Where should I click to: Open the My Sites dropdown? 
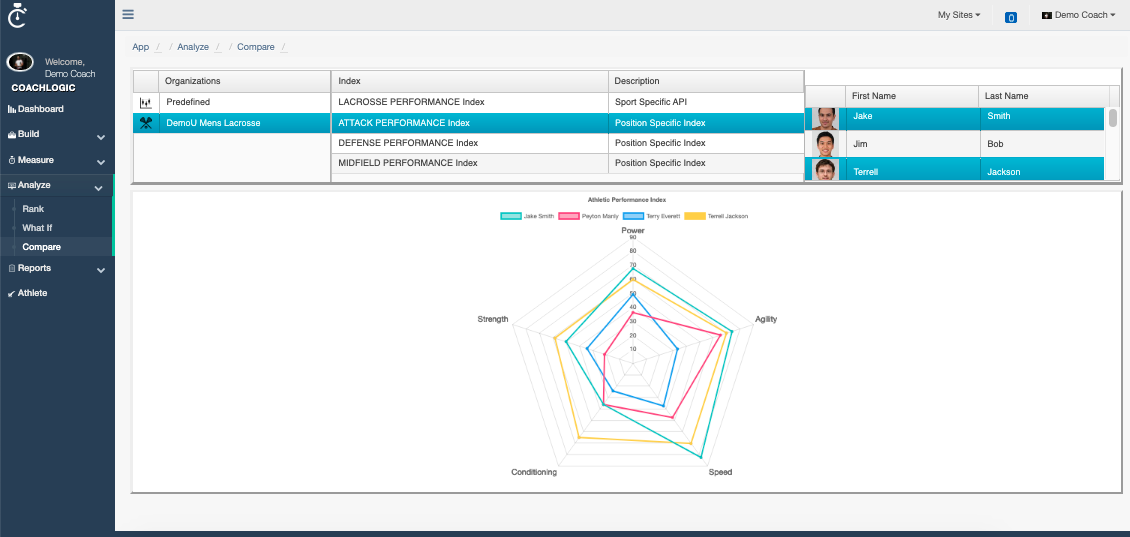pyautogui.click(x=958, y=15)
